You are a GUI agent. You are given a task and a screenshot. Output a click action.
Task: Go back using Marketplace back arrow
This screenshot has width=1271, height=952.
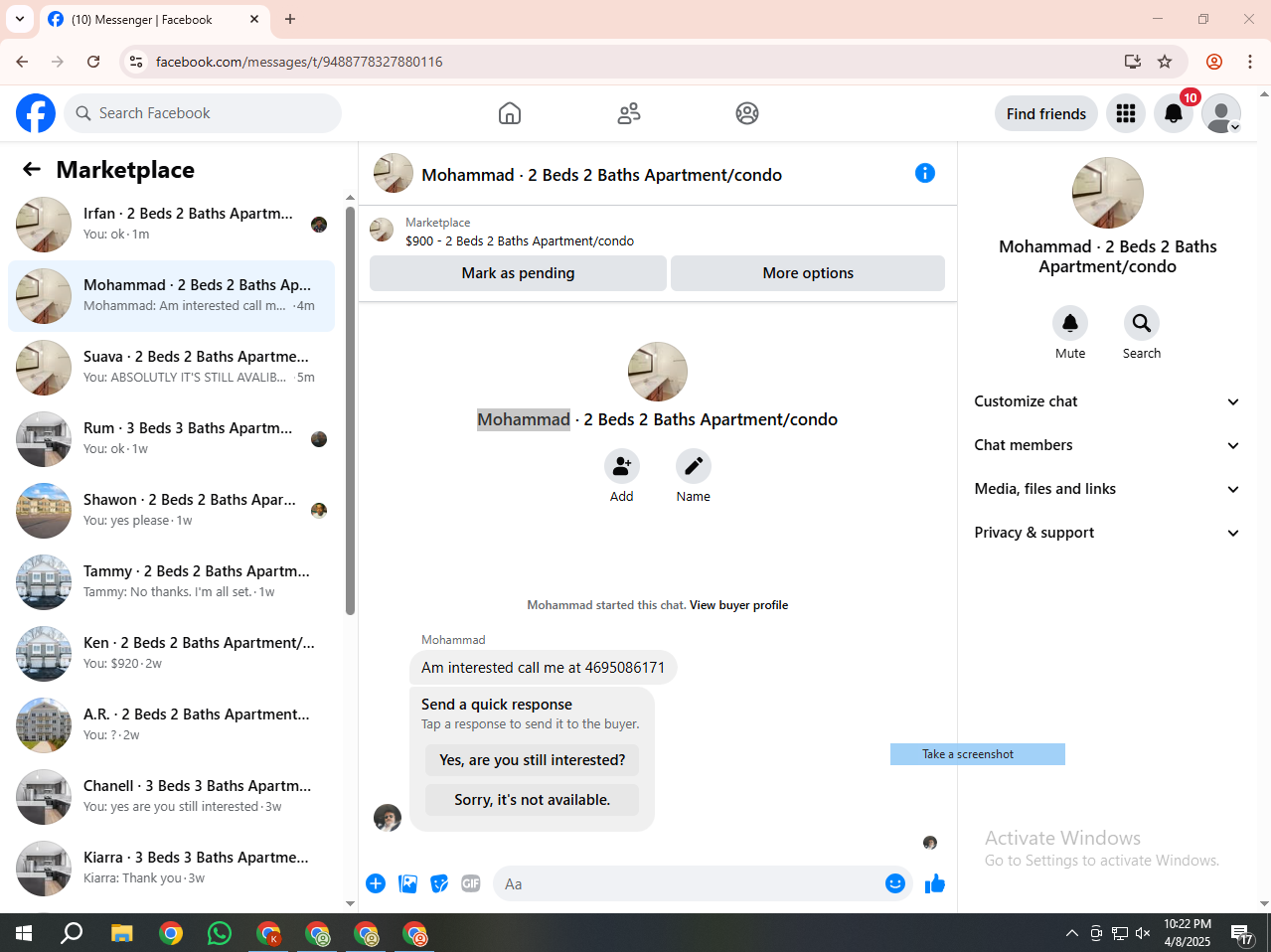point(32,170)
